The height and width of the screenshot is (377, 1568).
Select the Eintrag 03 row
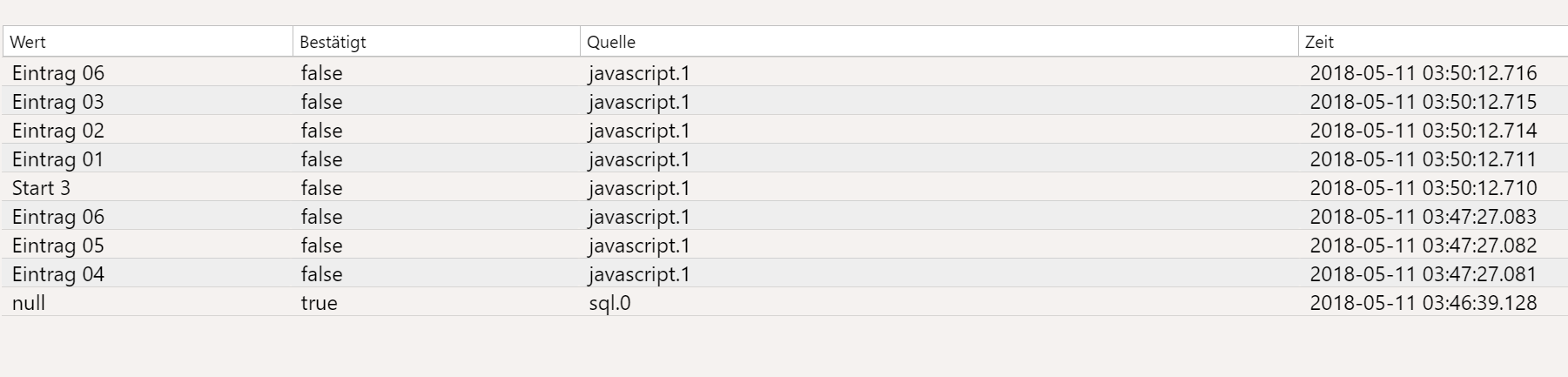(785, 101)
